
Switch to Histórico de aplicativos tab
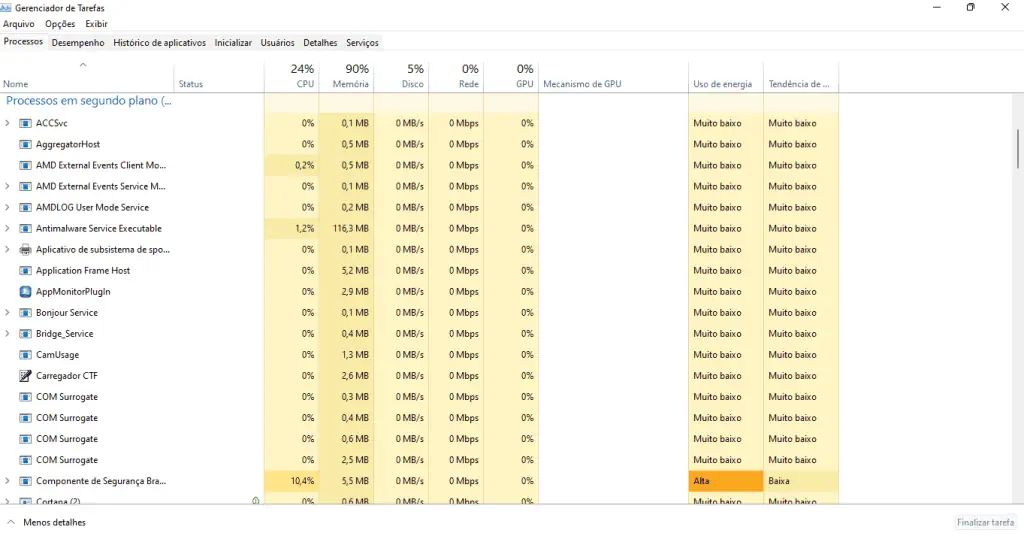pyautogui.click(x=159, y=42)
